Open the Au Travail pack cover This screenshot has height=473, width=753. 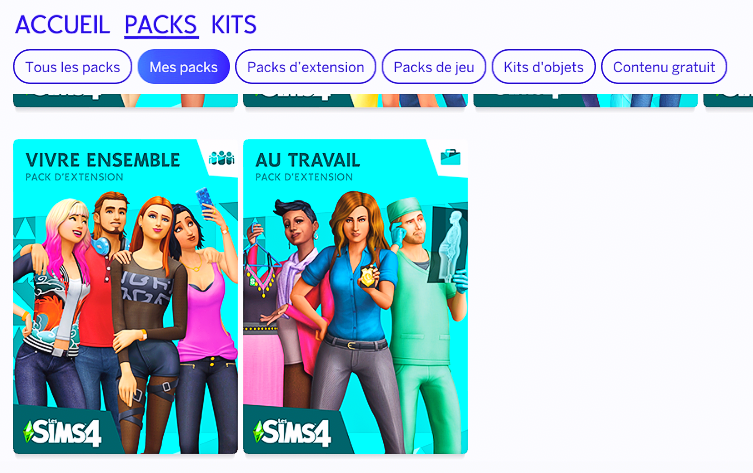pyautogui.click(x=355, y=296)
